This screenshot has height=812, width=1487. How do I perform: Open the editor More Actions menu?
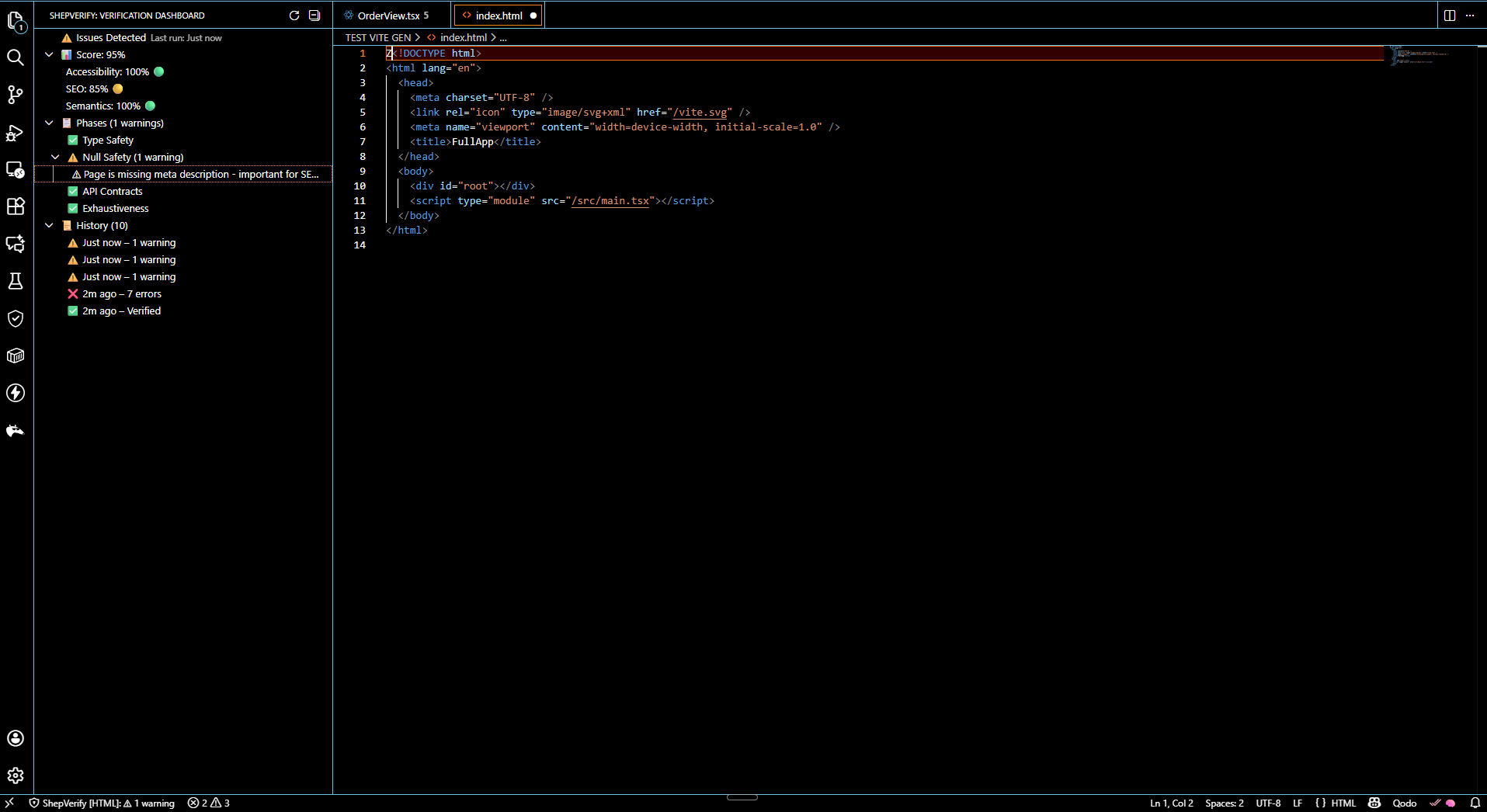pos(1470,16)
